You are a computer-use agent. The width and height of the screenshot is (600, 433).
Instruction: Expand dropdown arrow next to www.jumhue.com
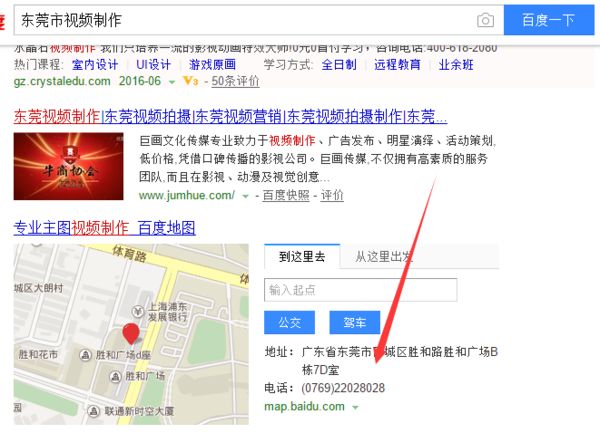click(246, 197)
